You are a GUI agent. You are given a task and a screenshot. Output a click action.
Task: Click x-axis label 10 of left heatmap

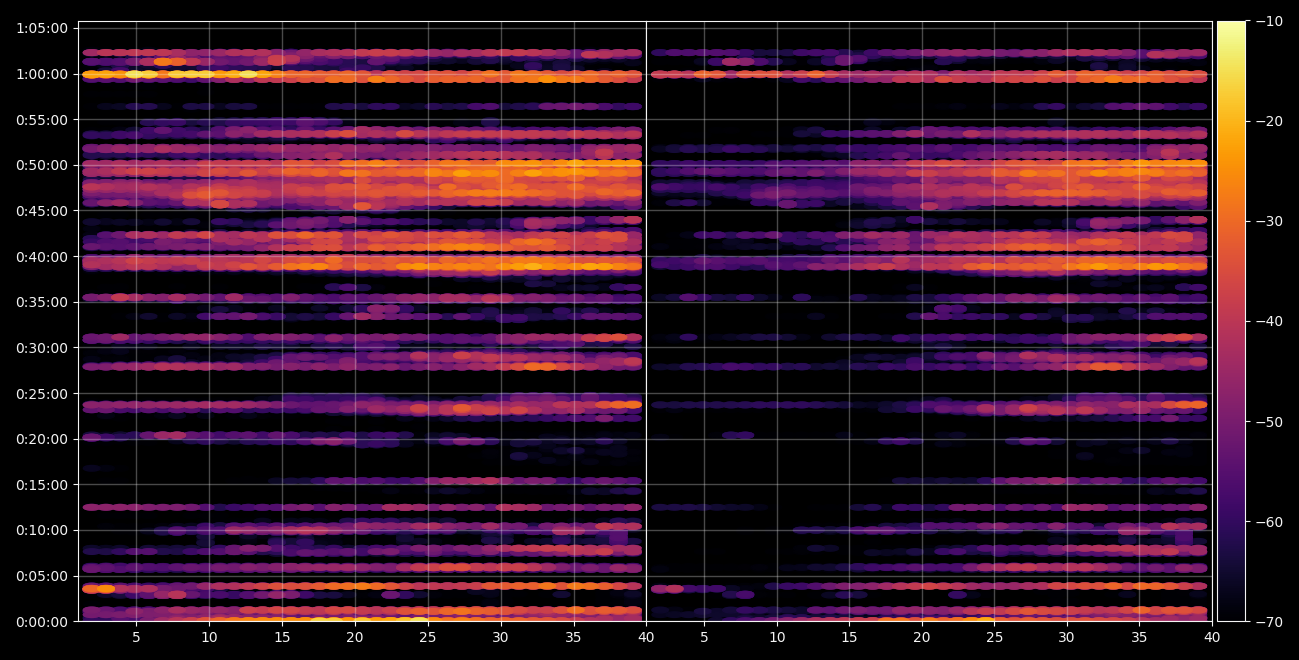(209, 637)
